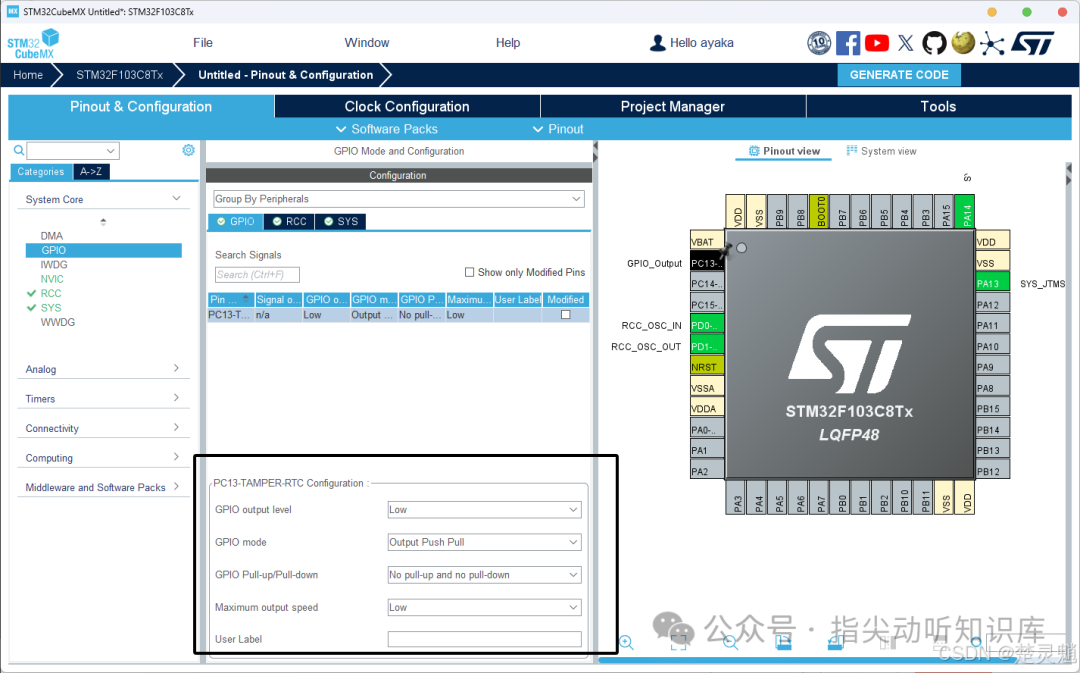Click the User Label input field
The image size is (1080, 673).
(484, 639)
